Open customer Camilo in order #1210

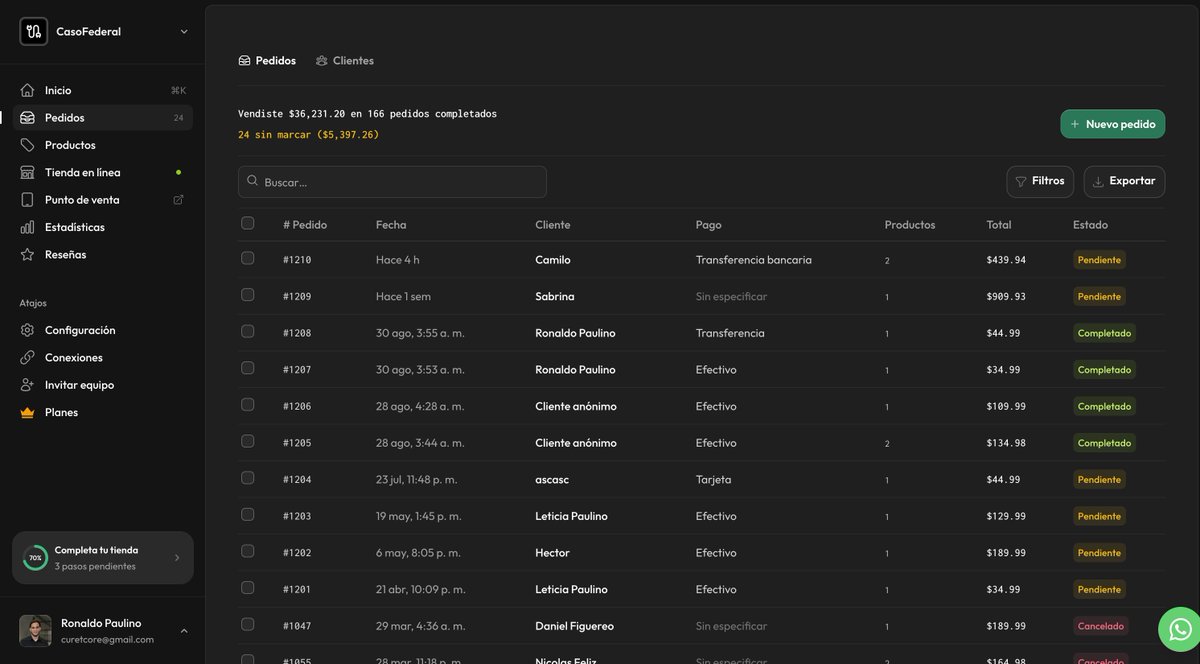(x=553, y=260)
